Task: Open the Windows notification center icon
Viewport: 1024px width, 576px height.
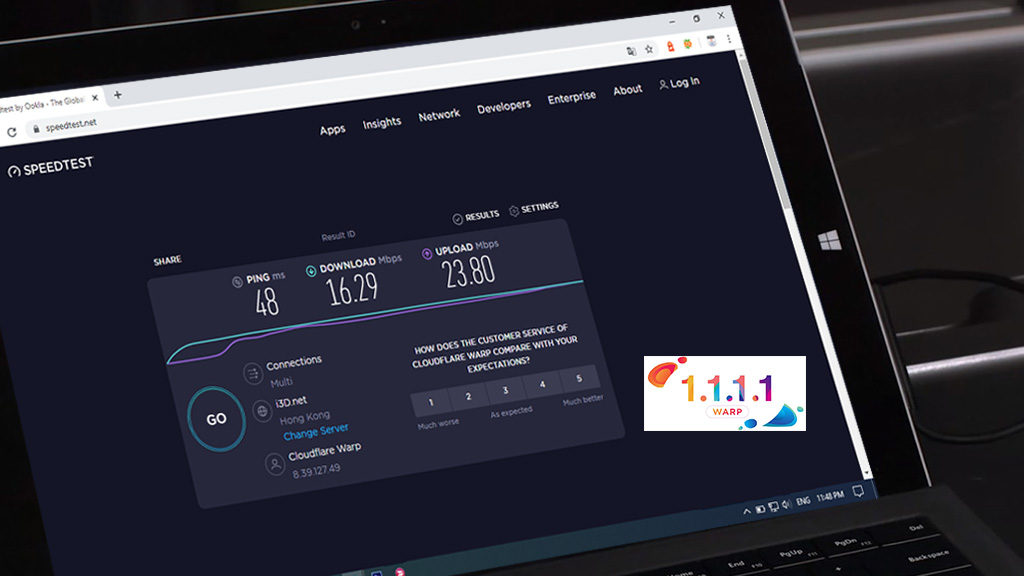Action: click(858, 491)
